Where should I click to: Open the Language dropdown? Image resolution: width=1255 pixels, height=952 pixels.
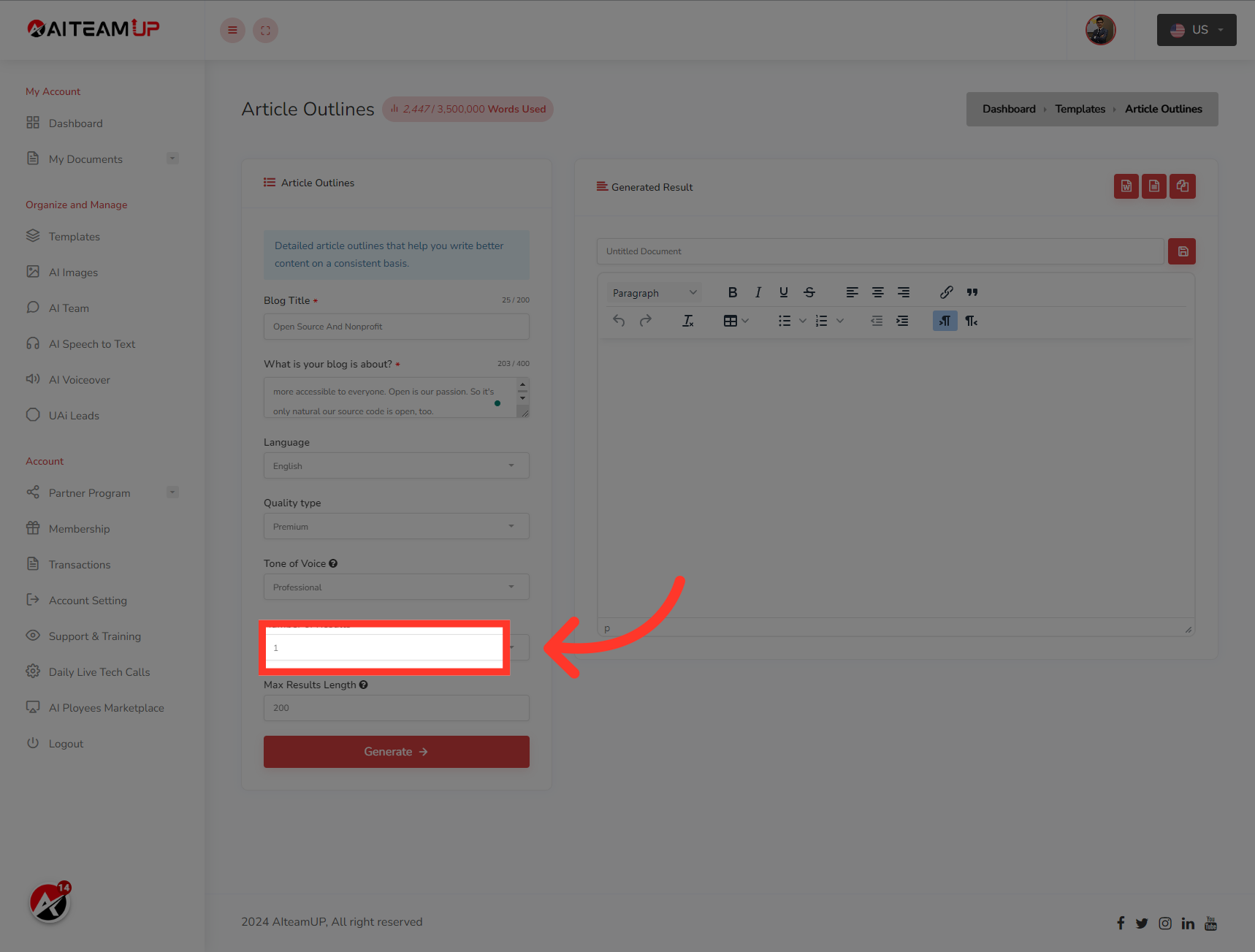[x=396, y=465]
